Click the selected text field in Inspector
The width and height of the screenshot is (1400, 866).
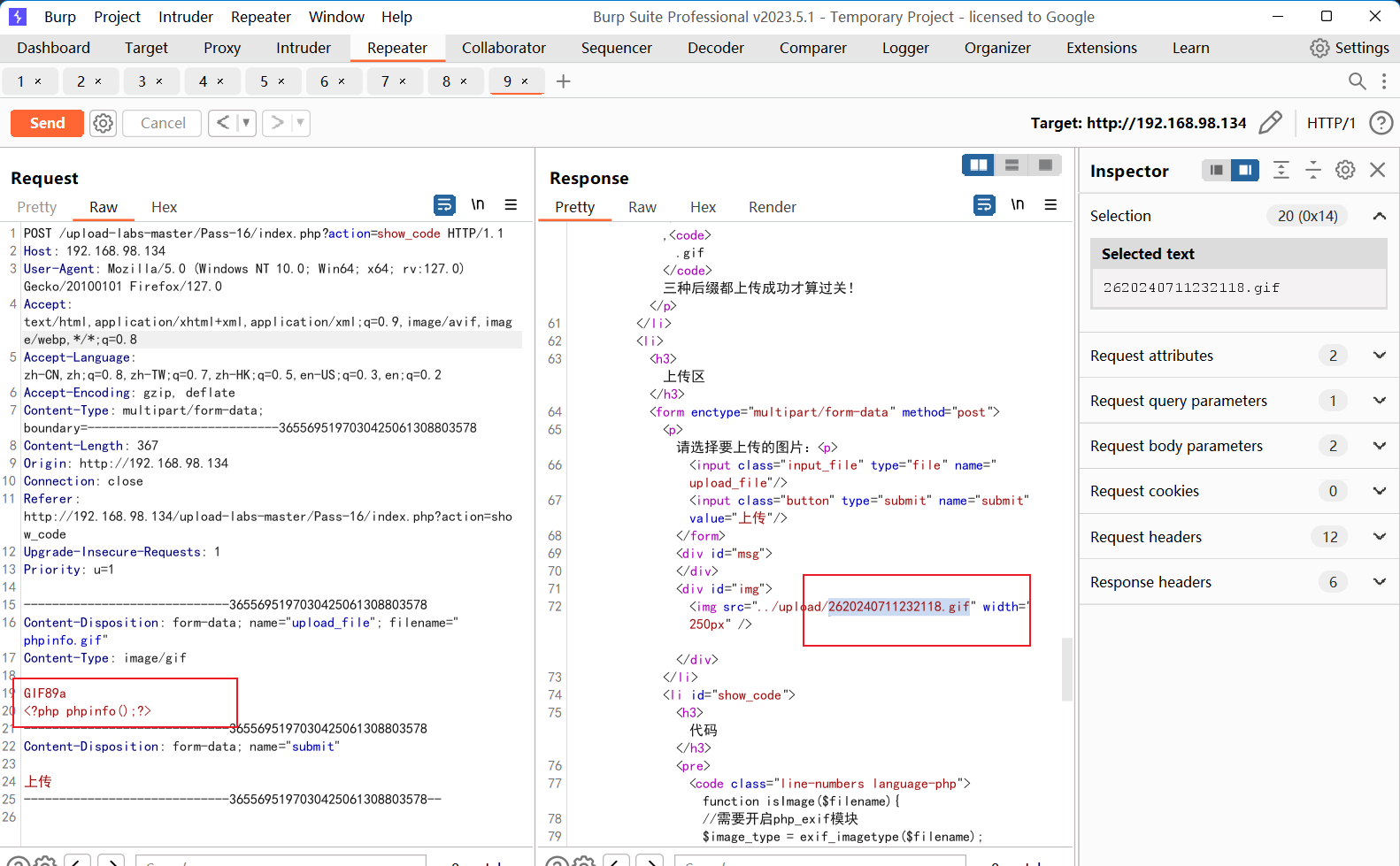[1238, 287]
